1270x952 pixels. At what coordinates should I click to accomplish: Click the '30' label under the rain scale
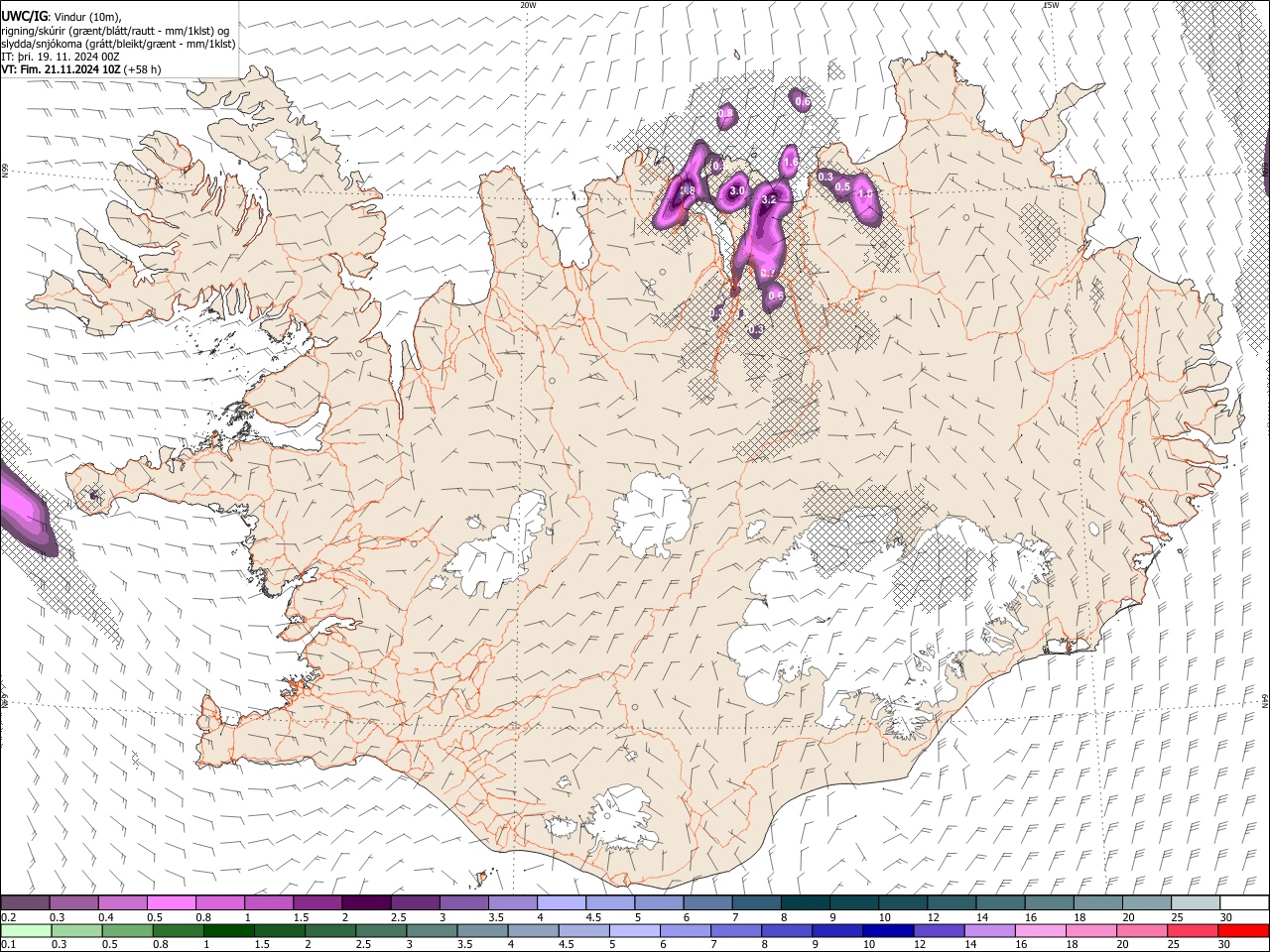click(1224, 944)
